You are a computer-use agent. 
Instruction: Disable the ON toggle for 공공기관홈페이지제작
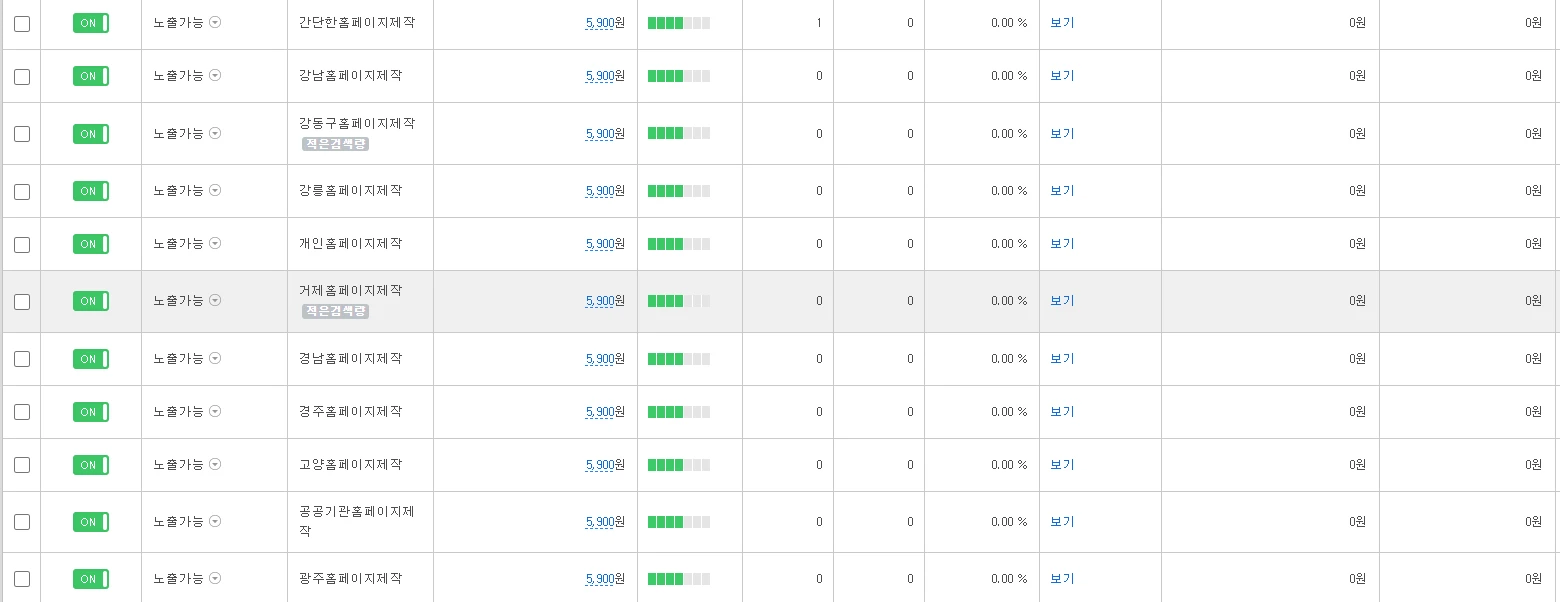90,522
